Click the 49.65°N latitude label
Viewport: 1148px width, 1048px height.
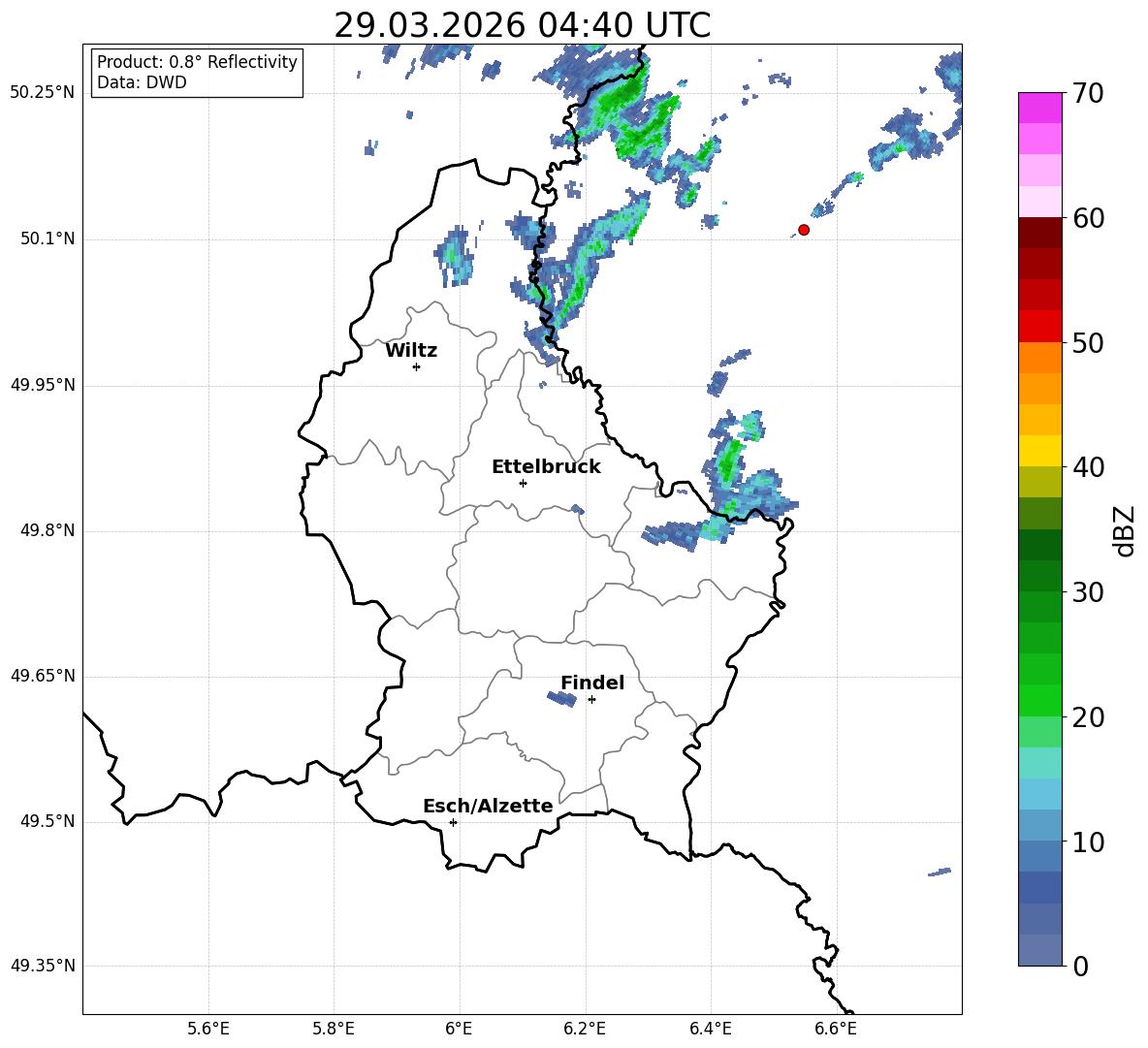pos(43,676)
